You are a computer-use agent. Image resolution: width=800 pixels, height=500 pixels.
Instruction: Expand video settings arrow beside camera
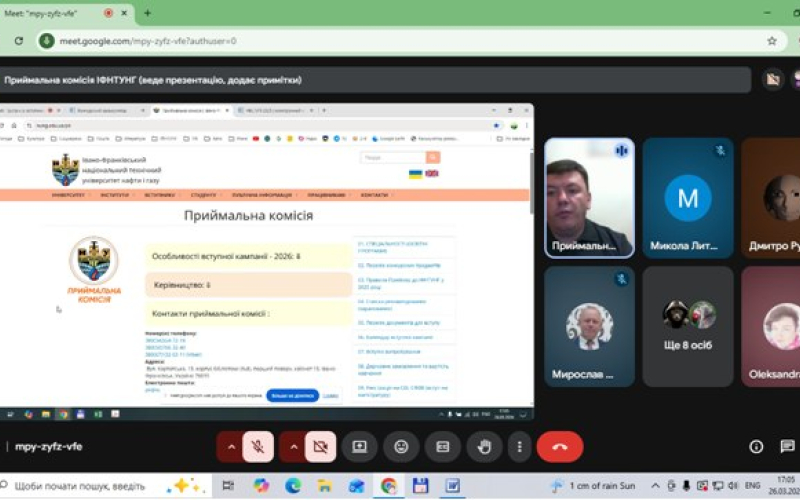point(294,447)
